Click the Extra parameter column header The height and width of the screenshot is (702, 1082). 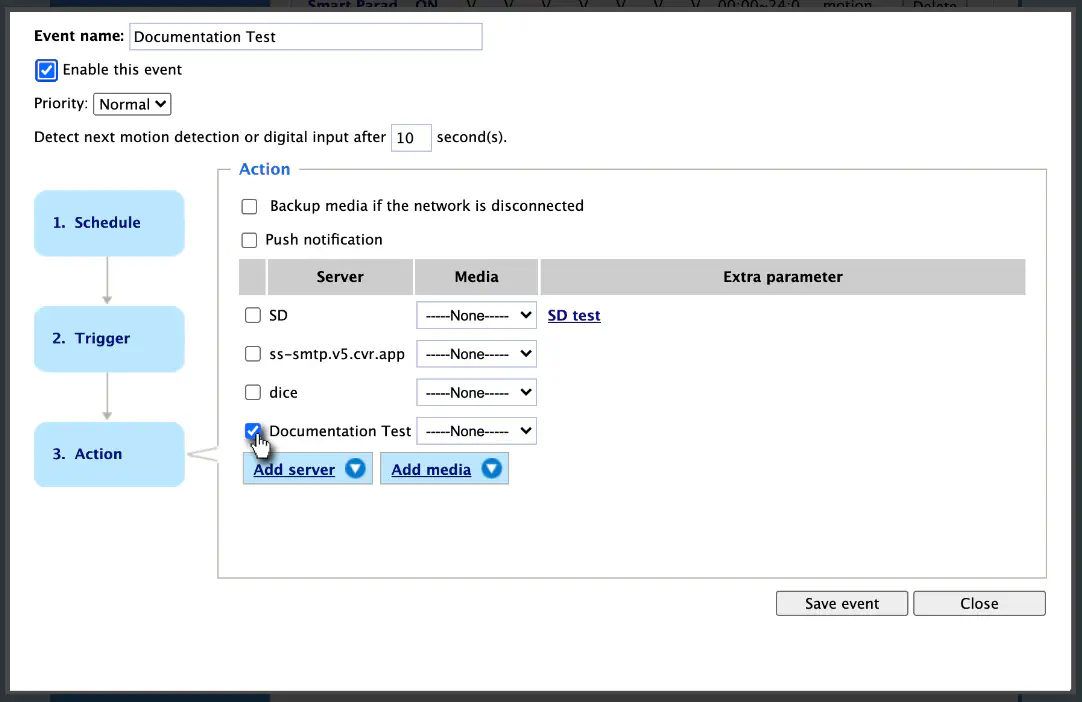coord(783,277)
